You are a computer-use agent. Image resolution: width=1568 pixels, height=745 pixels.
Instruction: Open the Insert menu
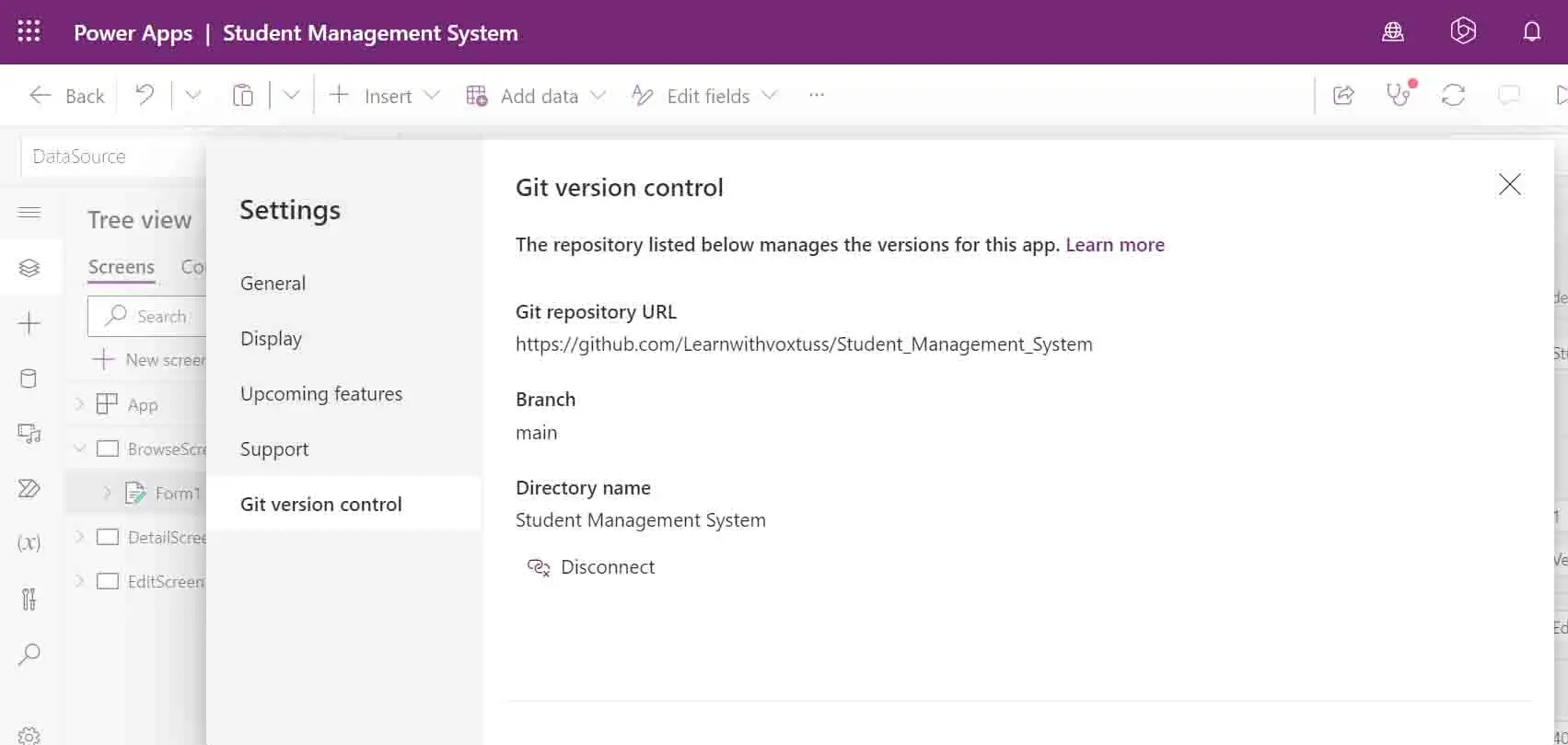[x=385, y=96]
